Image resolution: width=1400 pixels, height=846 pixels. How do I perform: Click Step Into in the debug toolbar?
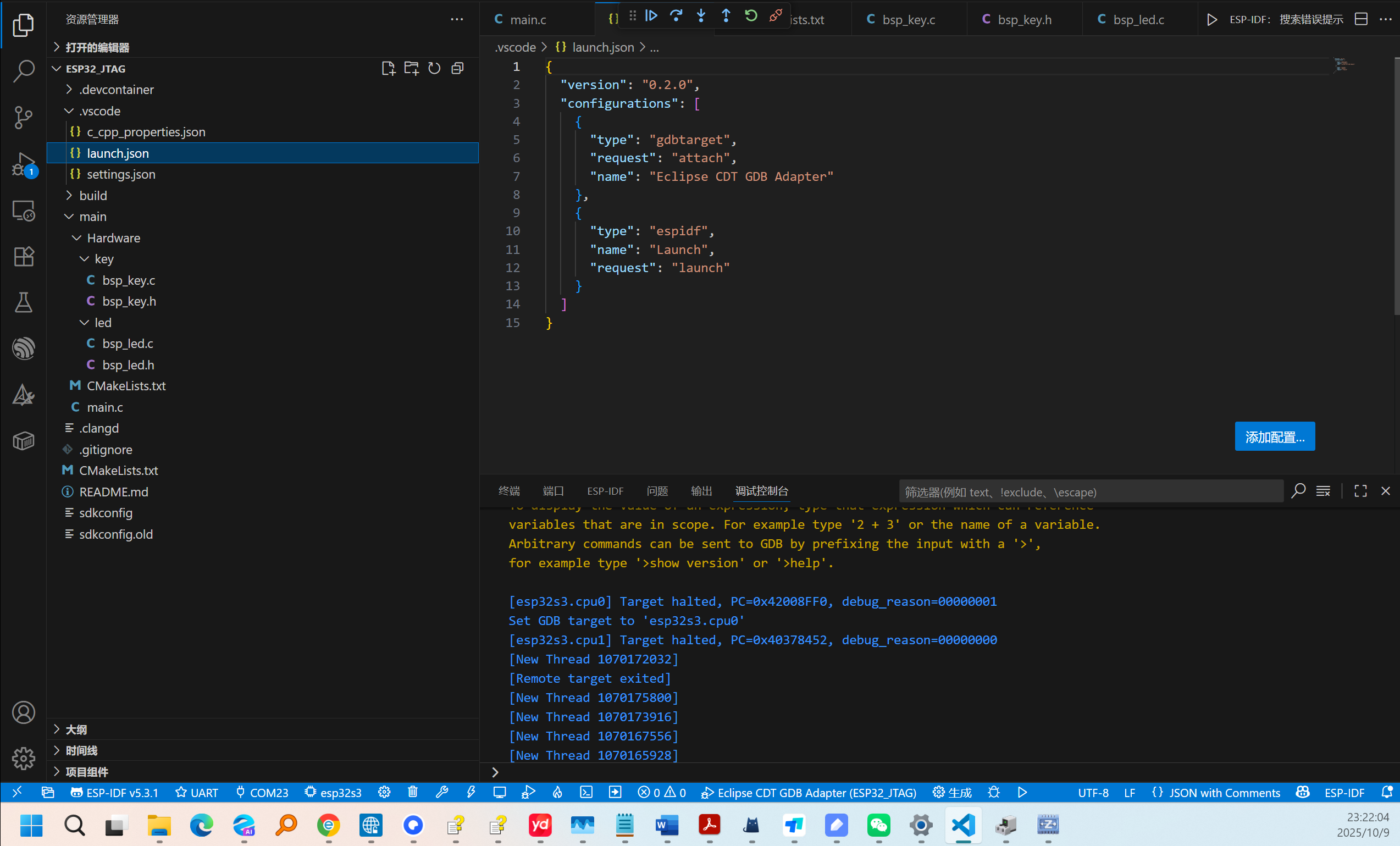tap(701, 16)
